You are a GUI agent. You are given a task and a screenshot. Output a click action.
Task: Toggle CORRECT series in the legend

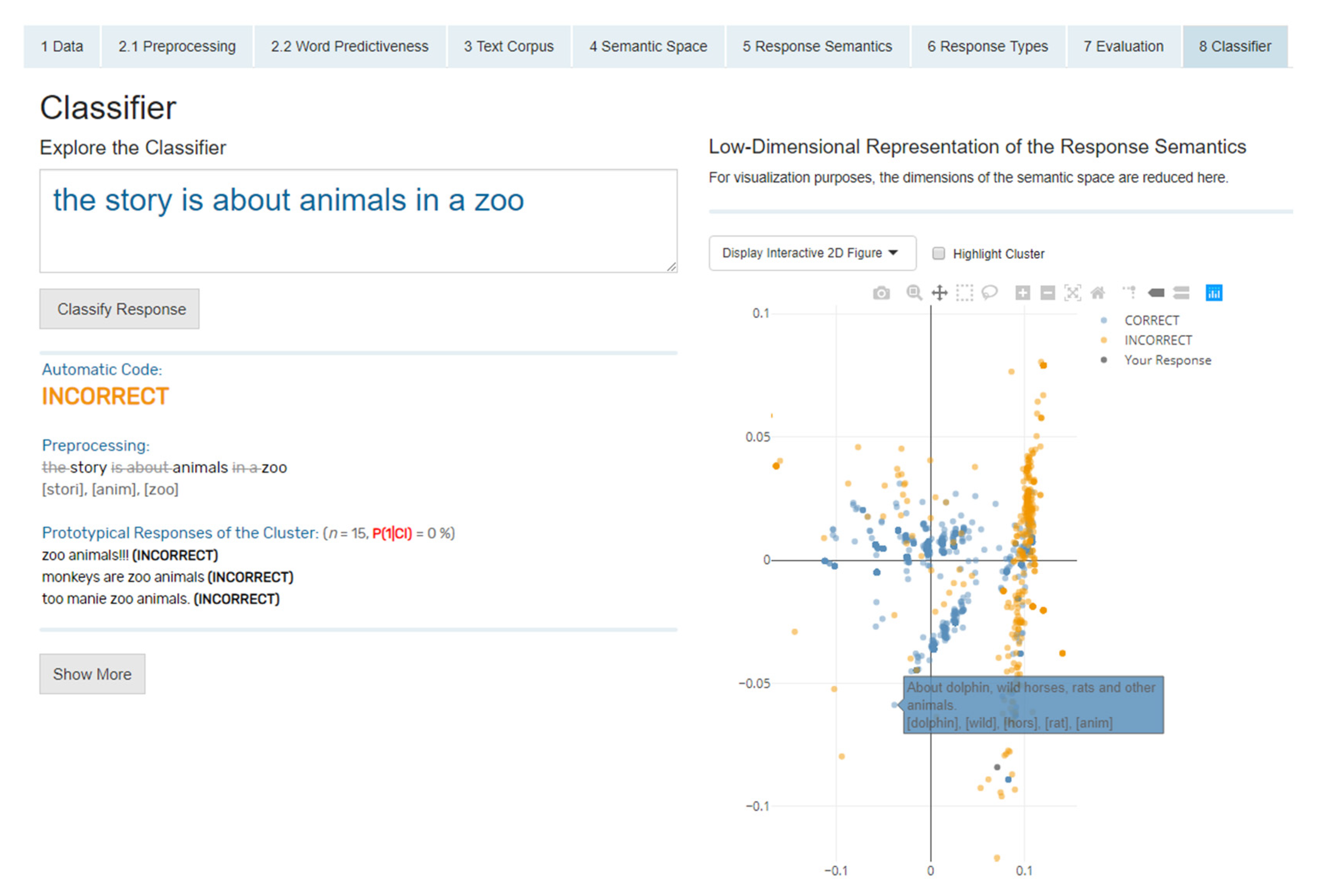coord(1151,320)
